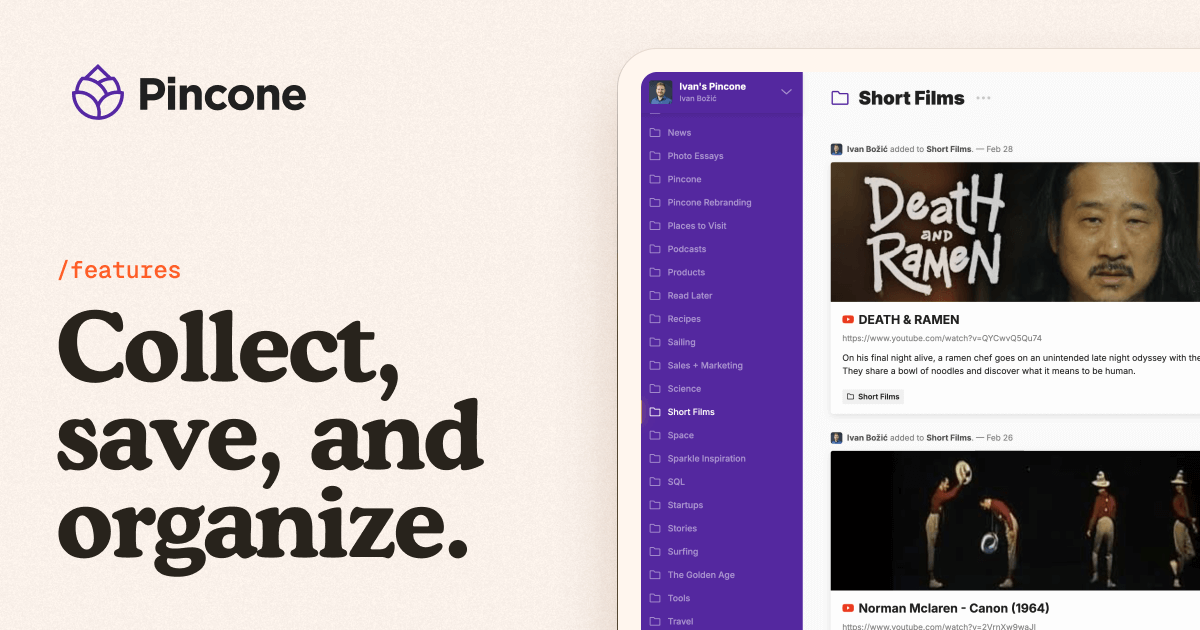Open the Photo Essays collection

tap(695, 156)
